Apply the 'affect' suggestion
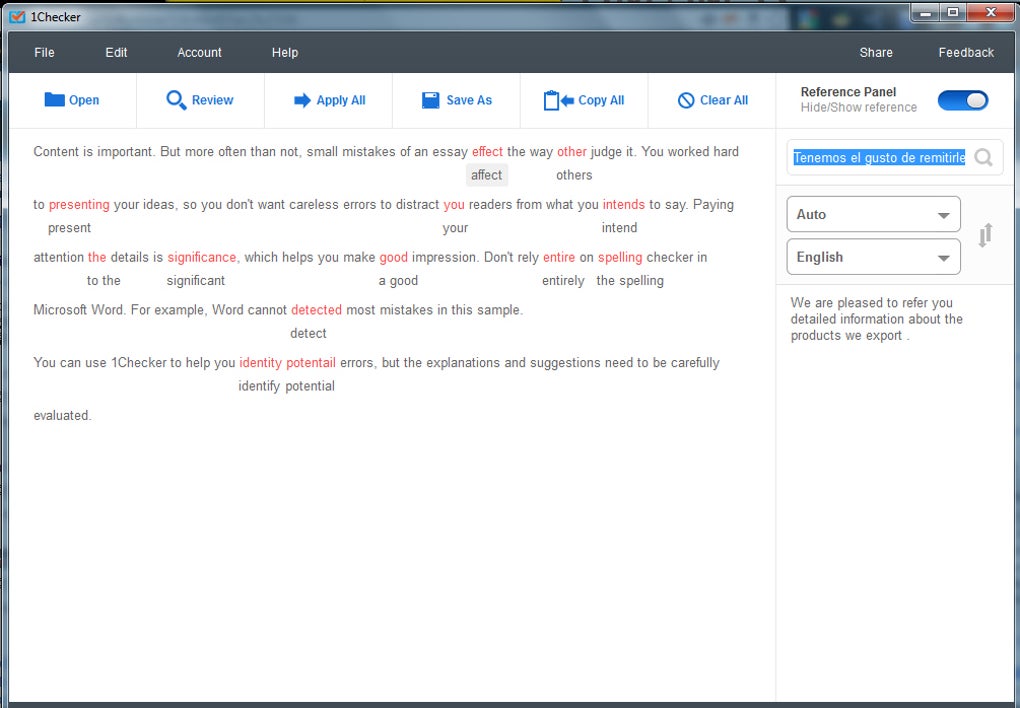The height and width of the screenshot is (708, 1020). pos(487,175)
